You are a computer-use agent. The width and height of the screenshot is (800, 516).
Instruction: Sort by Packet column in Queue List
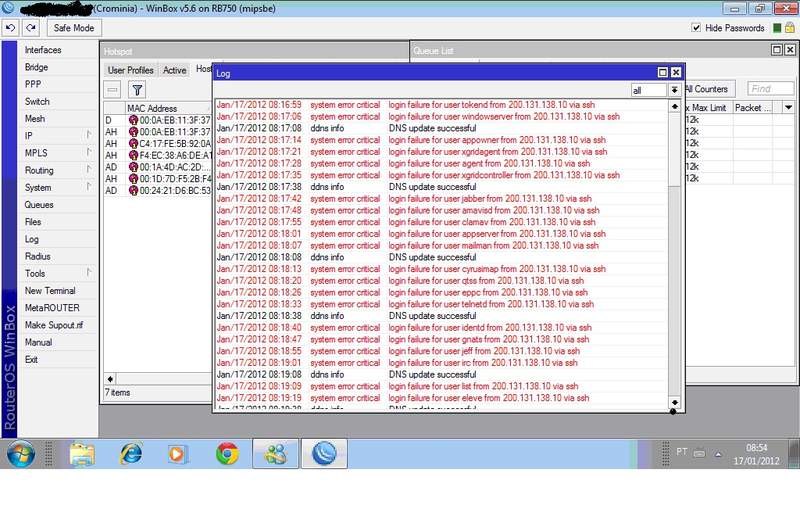coord(753,108)
